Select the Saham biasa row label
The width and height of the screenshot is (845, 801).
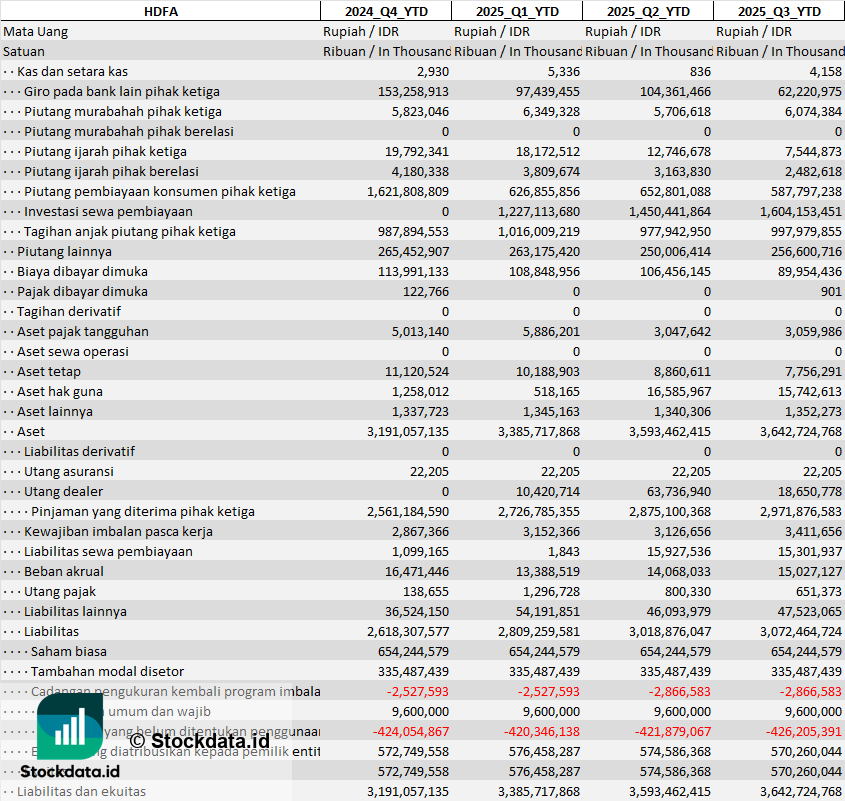pos(70,651)
